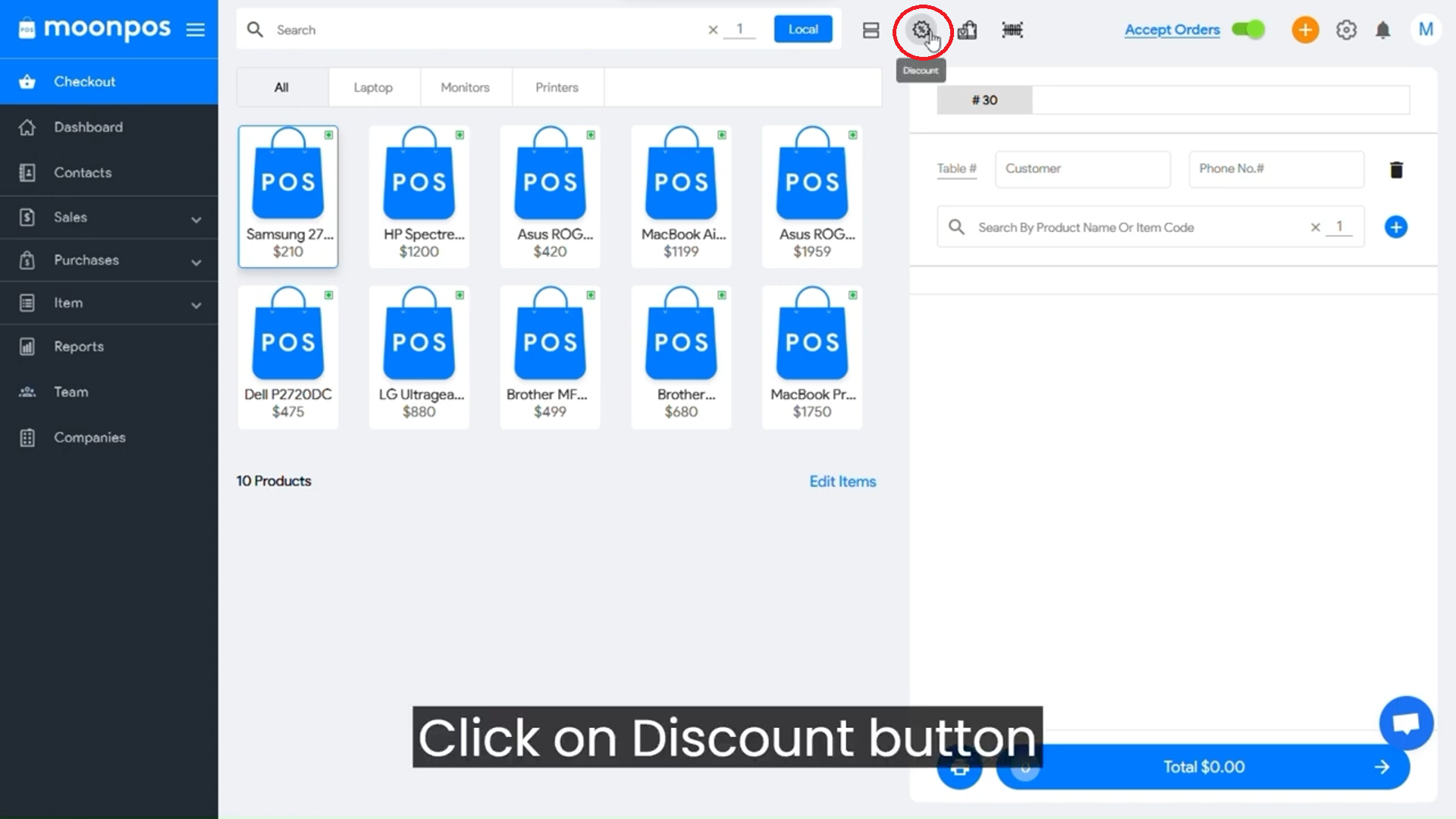Click the Total $0.00 checkout button
The width and height of the screenshot is (1456, 819).
pos(1203,767)
